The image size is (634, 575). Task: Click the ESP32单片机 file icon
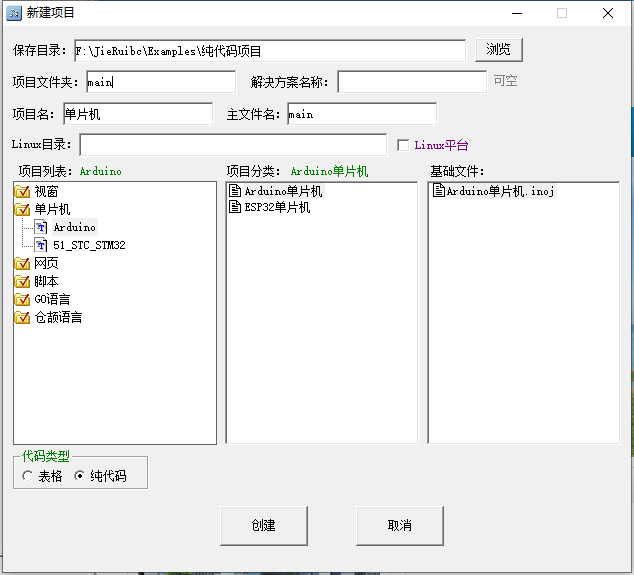tap(236, 208)
